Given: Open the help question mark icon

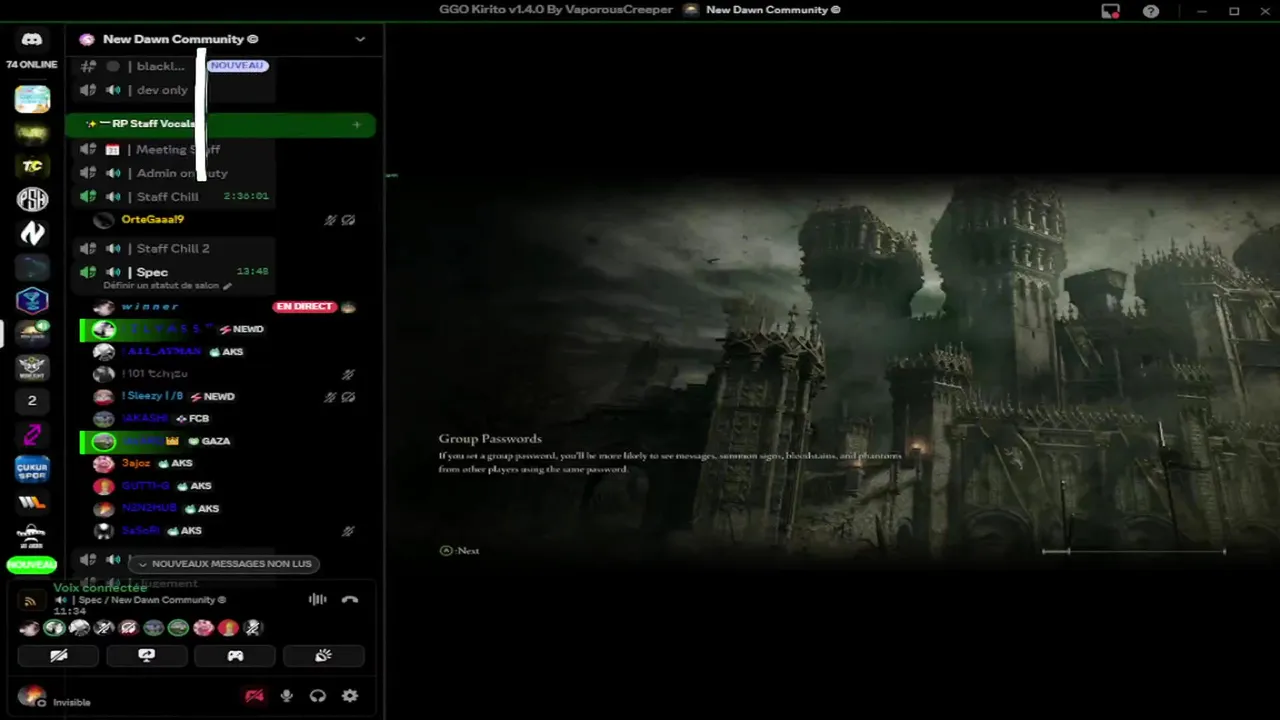Looking at the screenshot, I should [x=1151, y=11].
